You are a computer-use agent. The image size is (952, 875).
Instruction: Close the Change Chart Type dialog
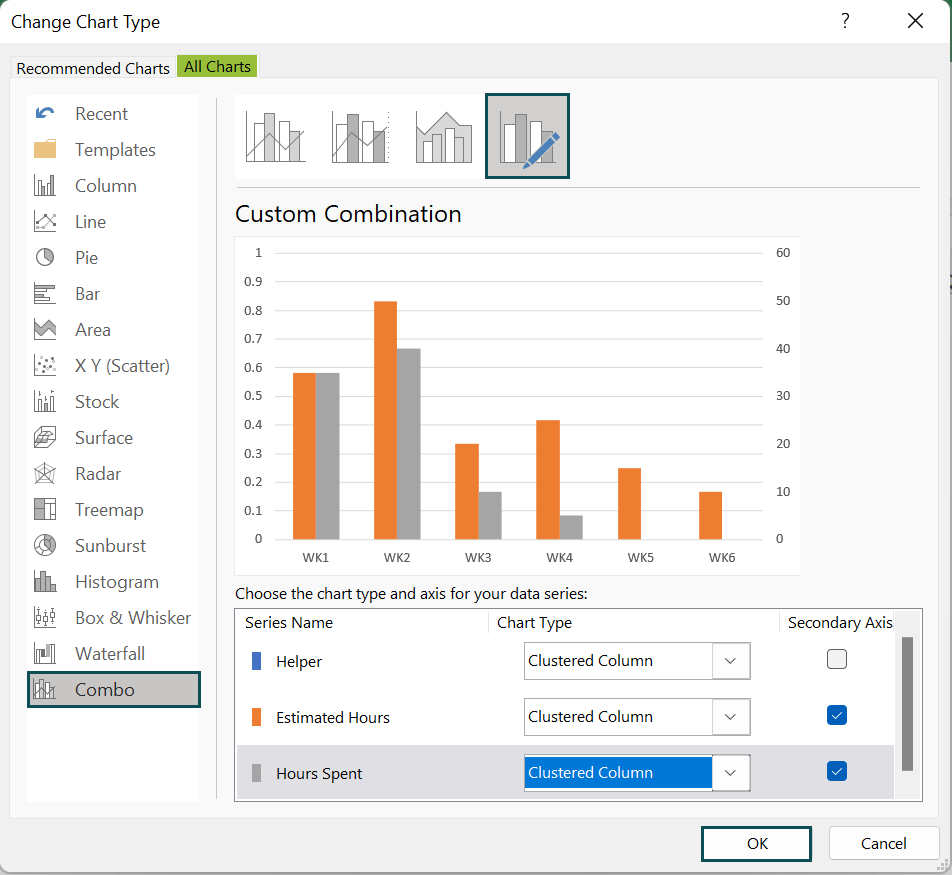pos(915,21)
